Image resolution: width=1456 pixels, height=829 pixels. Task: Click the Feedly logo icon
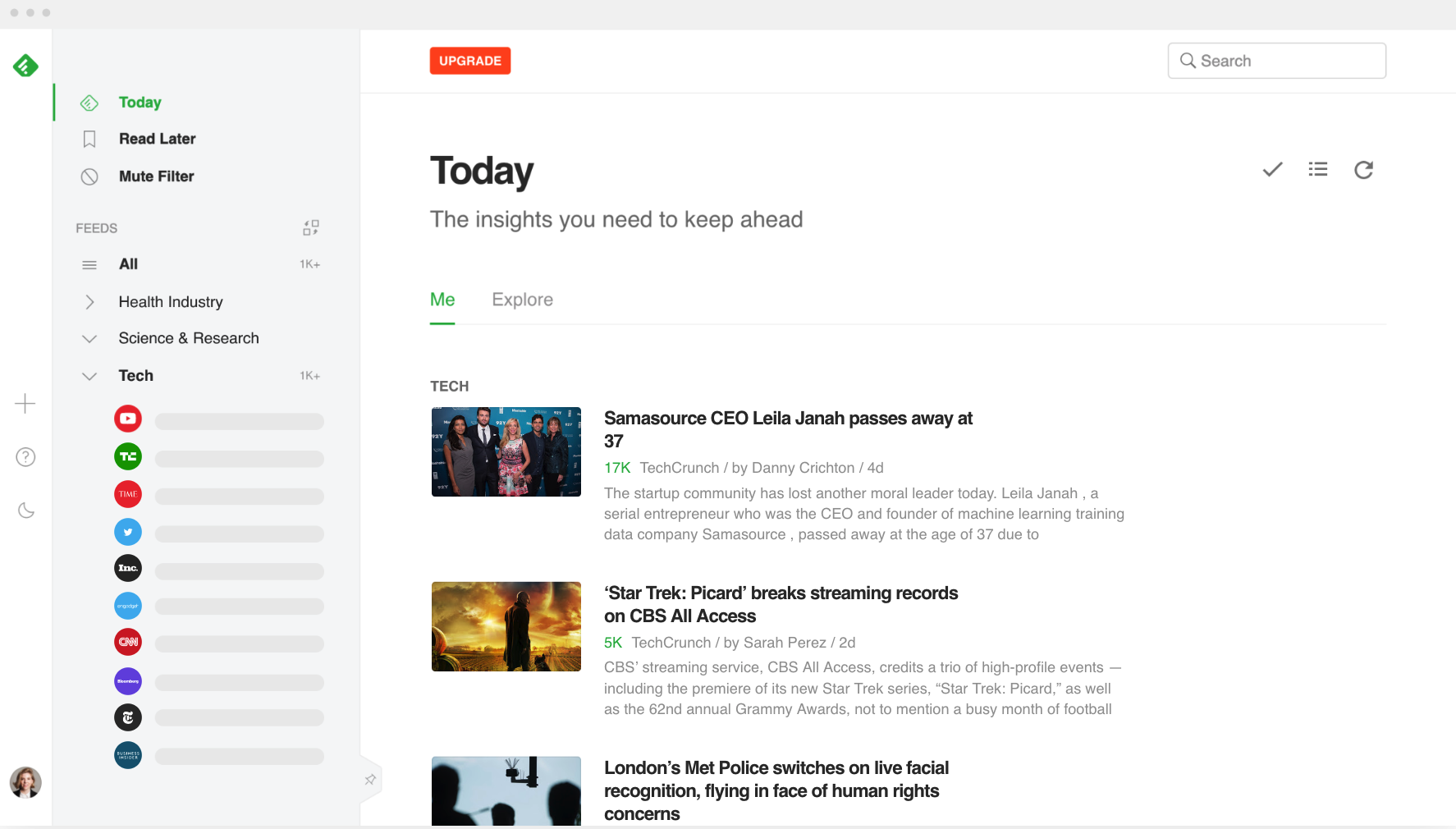(x=25, y=66)
